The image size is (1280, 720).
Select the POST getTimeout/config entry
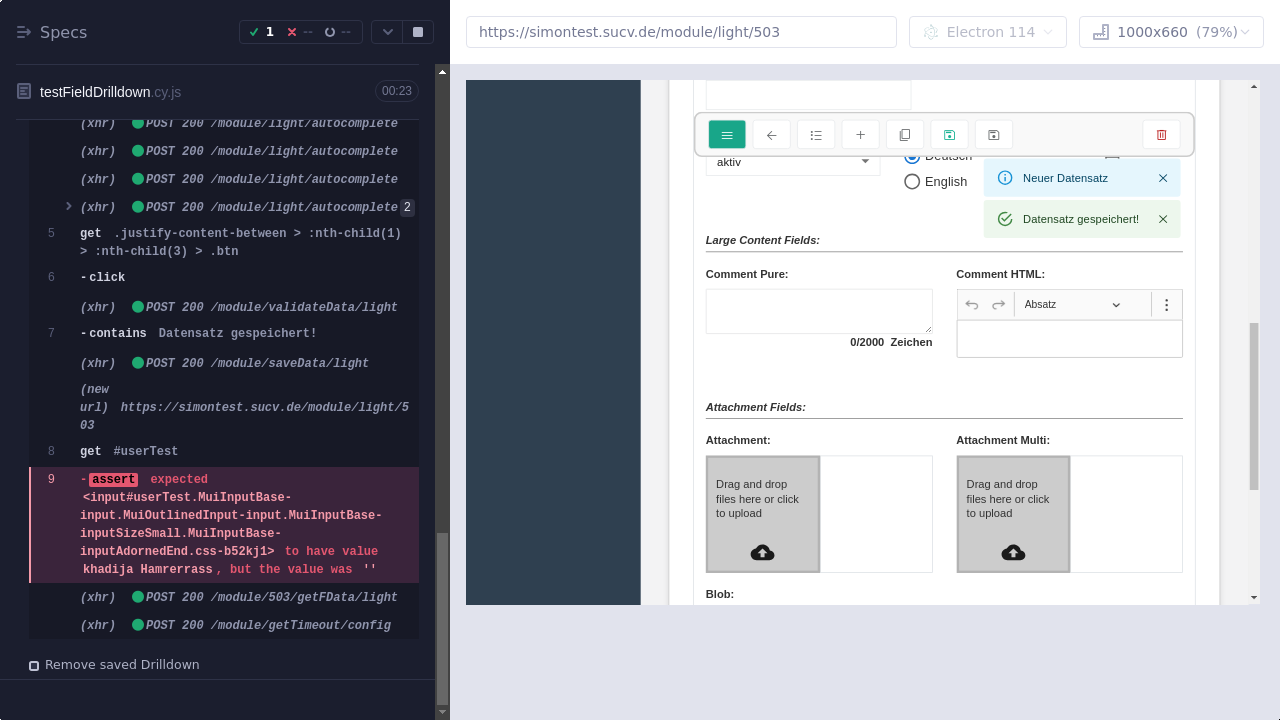tap(224, 625)
